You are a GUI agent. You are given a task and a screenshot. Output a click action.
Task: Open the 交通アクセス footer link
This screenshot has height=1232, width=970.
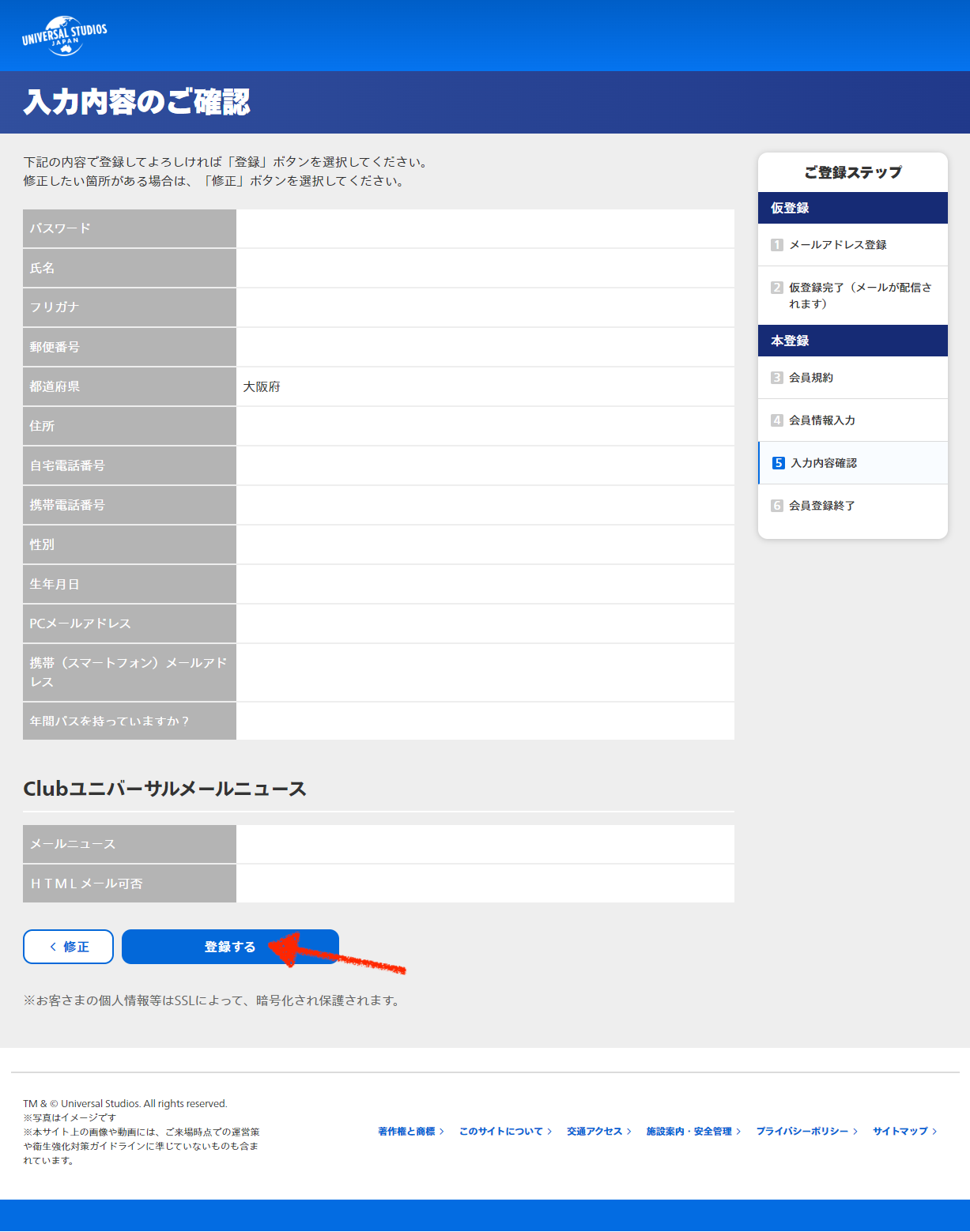(599, 1132)
